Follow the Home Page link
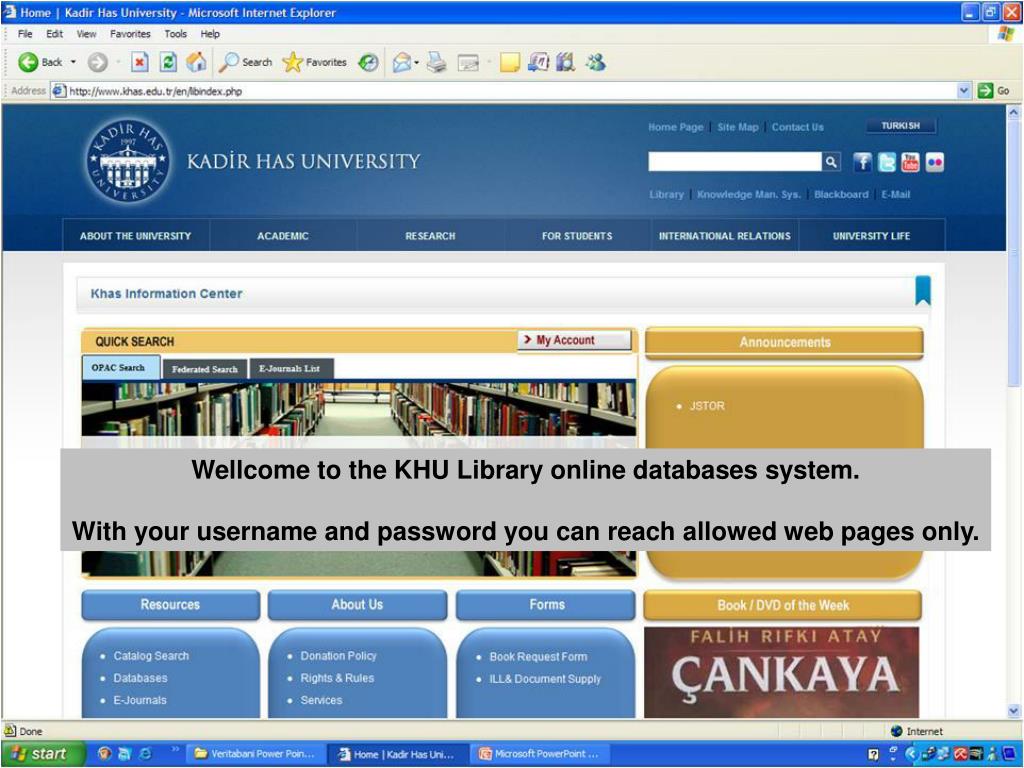Image resolution: width=1024 pixels, height=768 pixels. click(x=676, y=127)
